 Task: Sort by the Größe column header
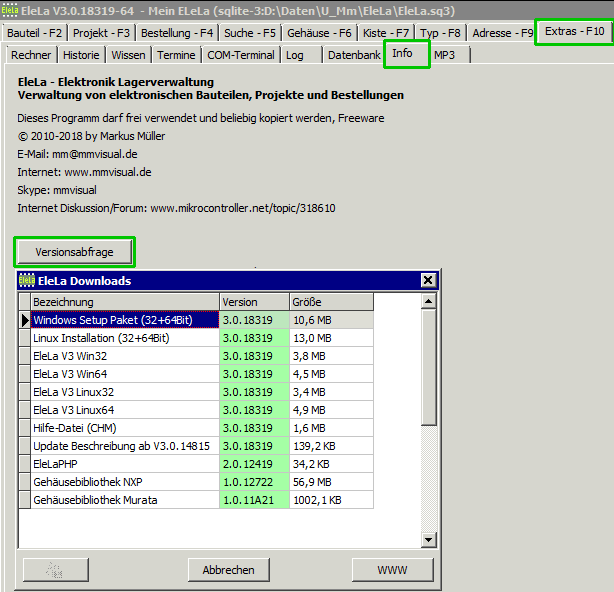pos(332,302)
